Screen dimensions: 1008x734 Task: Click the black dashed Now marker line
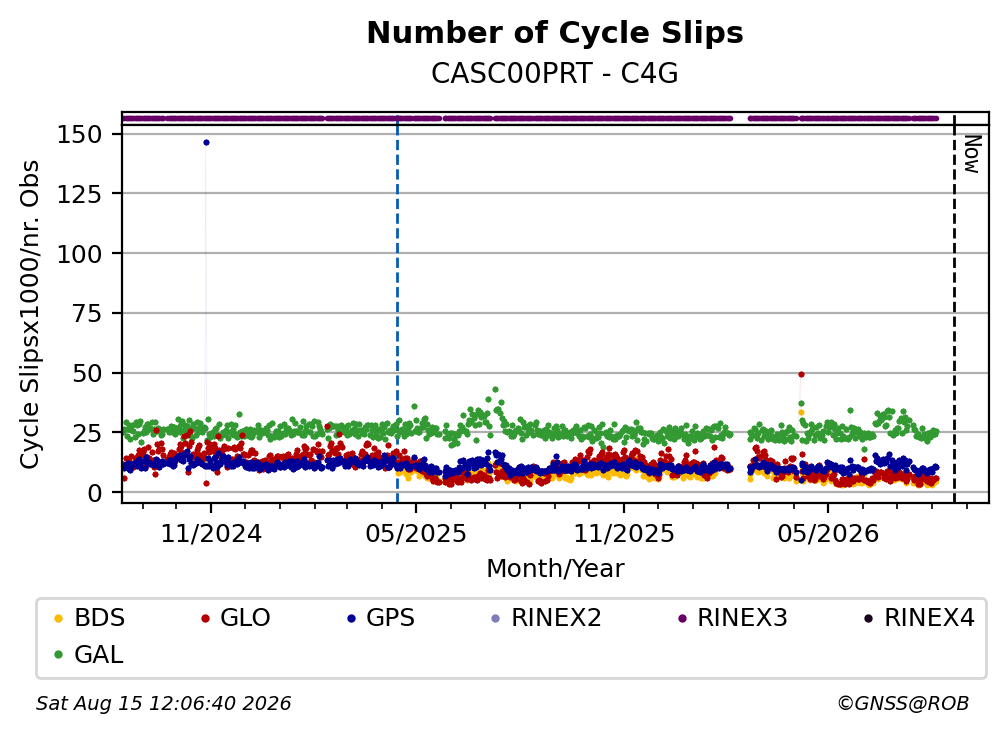click(x=954, y=309)
